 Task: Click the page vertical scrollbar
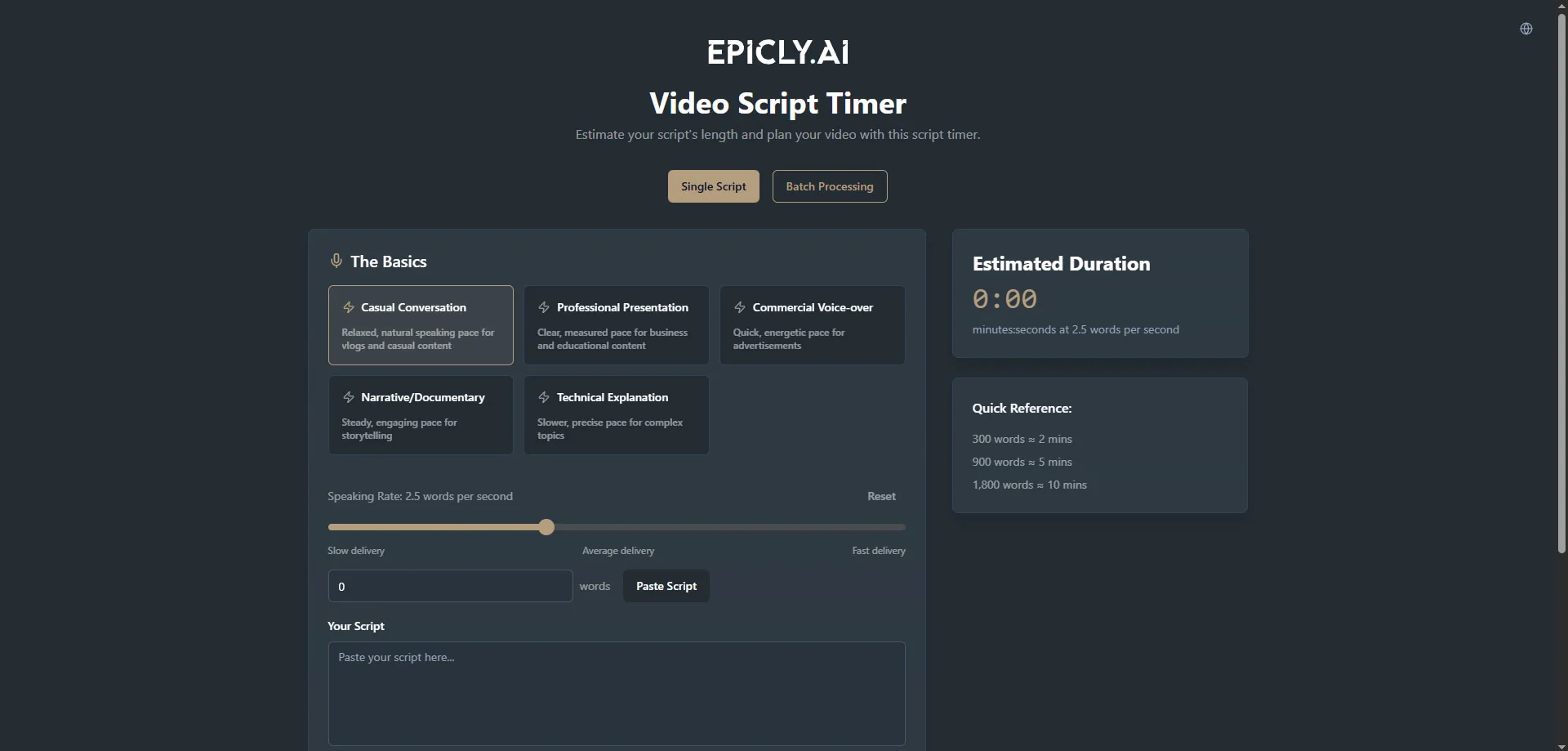[x=1561, y=284]
